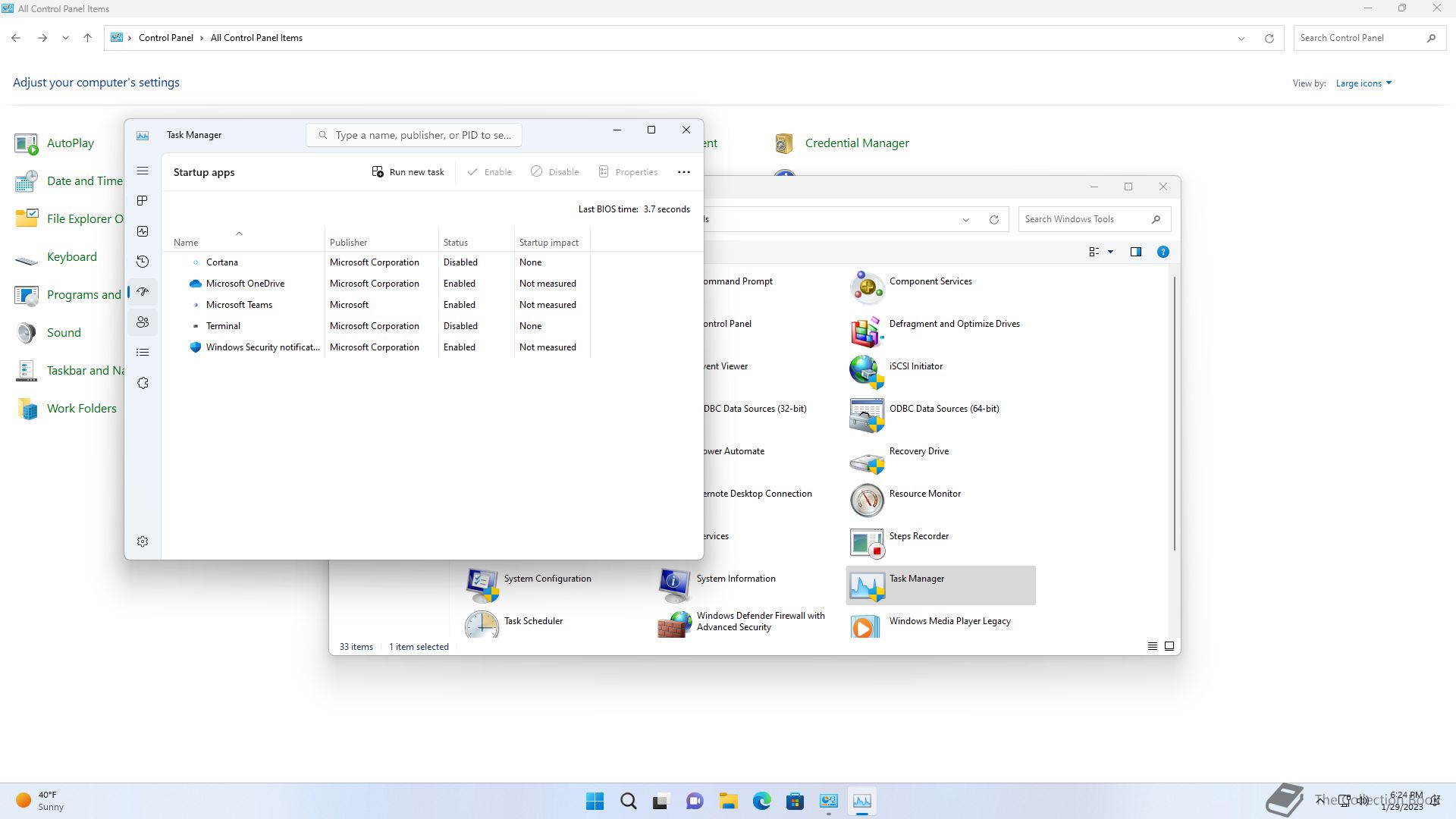Refresh the Windows Tools window
The height and width of the screenshot is (819, 1456).
(x=994, y=220)
